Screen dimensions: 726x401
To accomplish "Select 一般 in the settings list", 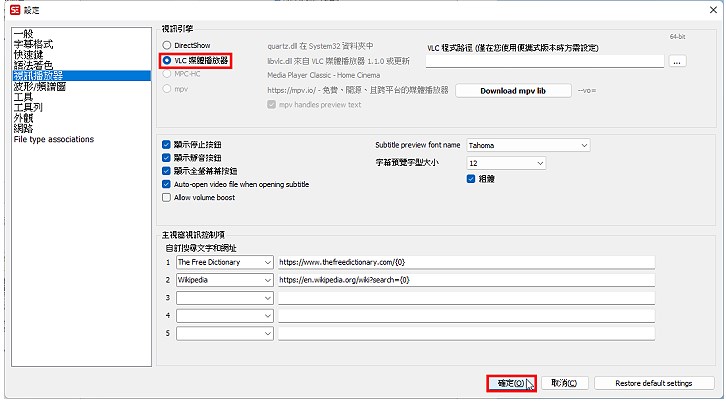I will (23, 34).
